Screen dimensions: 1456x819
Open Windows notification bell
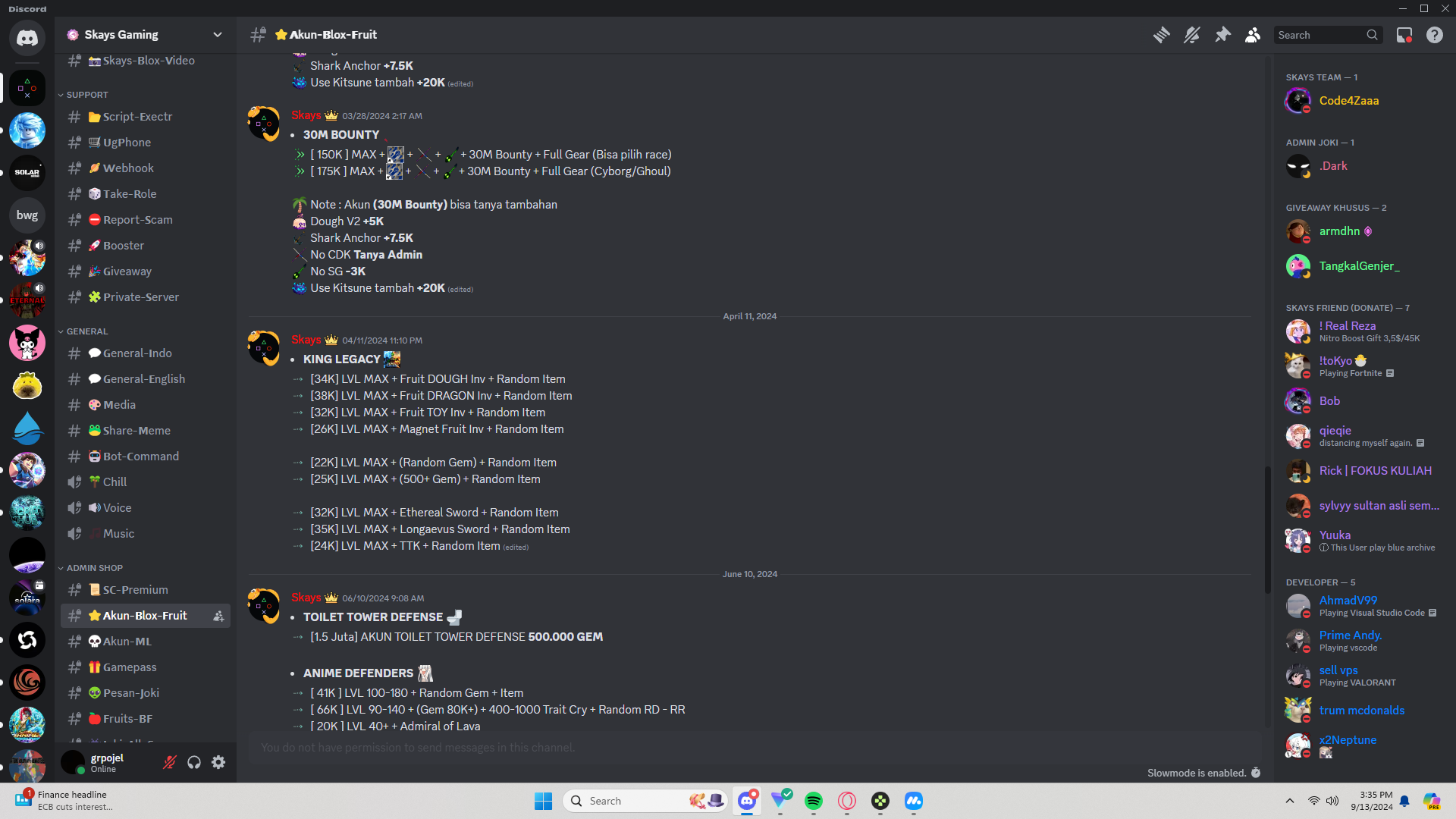[x=1404, y=801]
